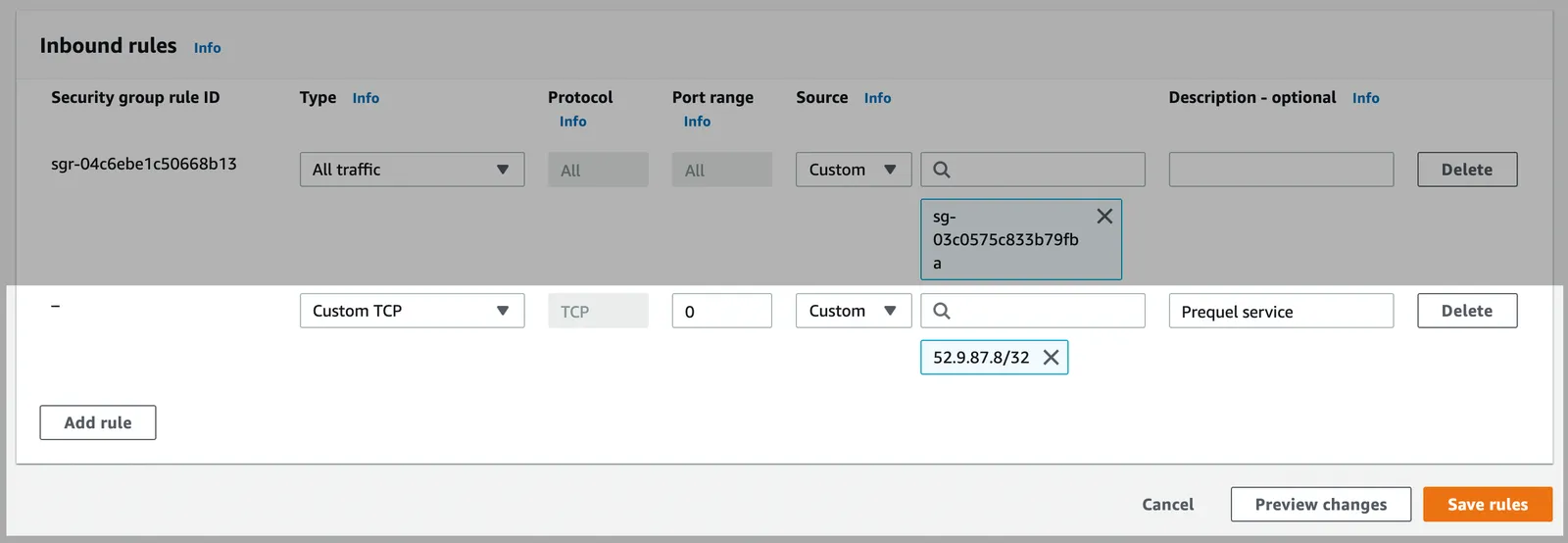Cancel editing inbound rules
The height and width of the screenshot is (543, 1568).
[x=1168, y=505]
